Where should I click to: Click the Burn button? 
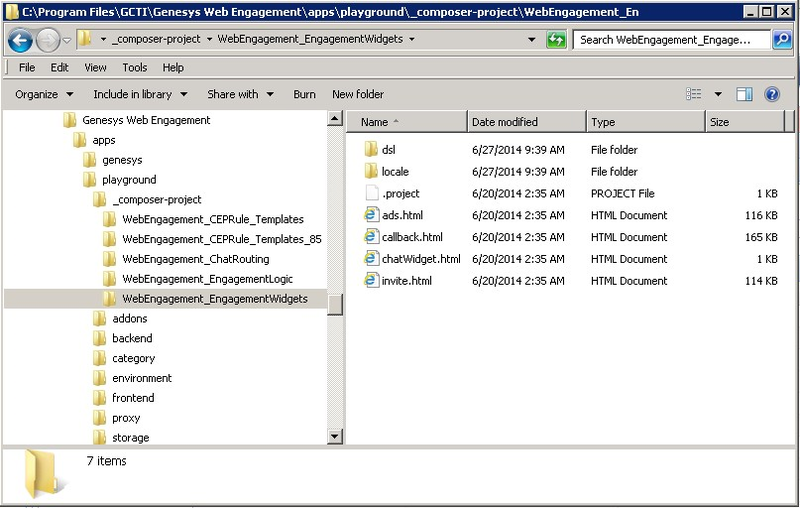coord(304,94)
